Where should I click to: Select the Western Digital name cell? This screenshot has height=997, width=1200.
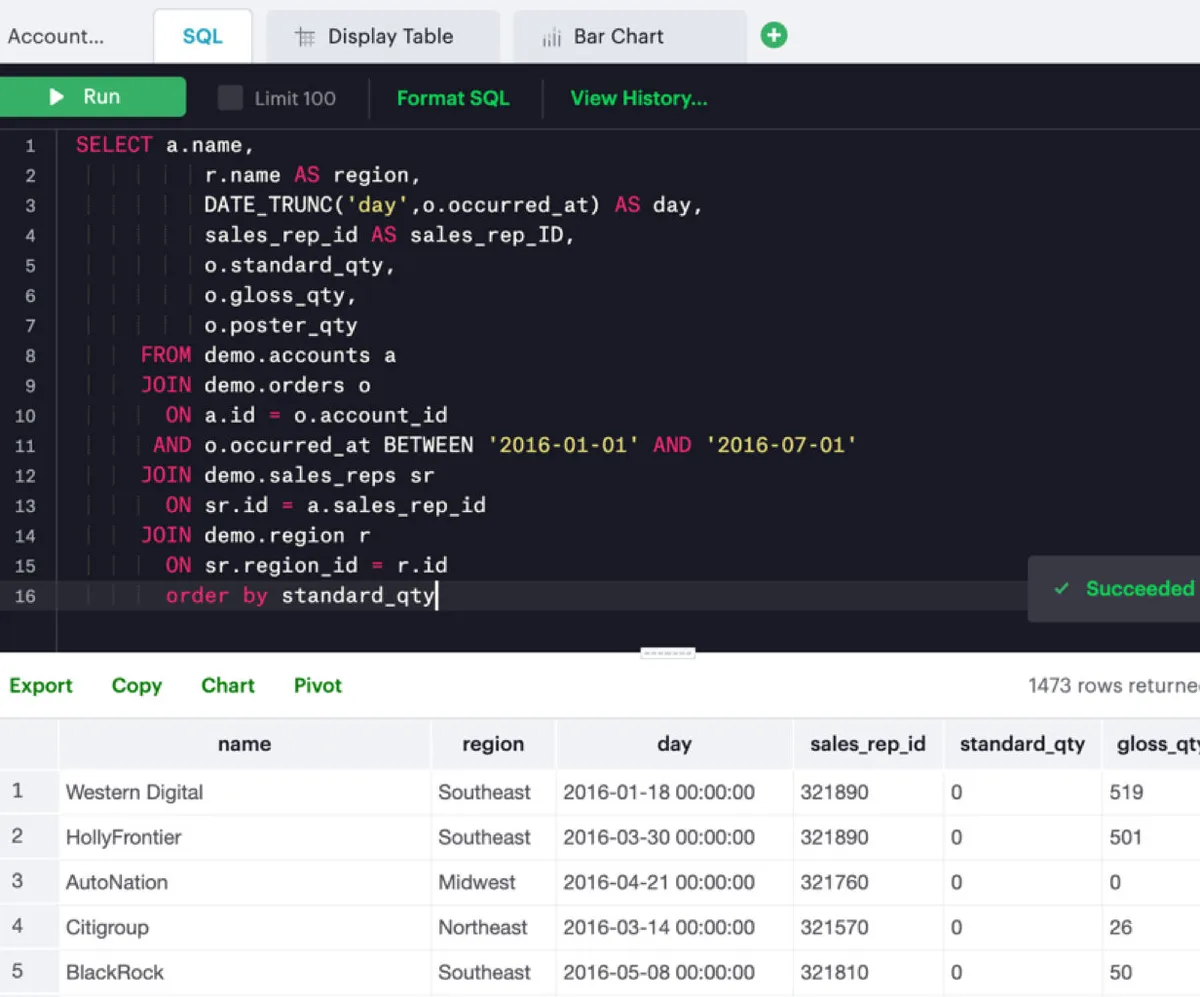click(134, 792)
